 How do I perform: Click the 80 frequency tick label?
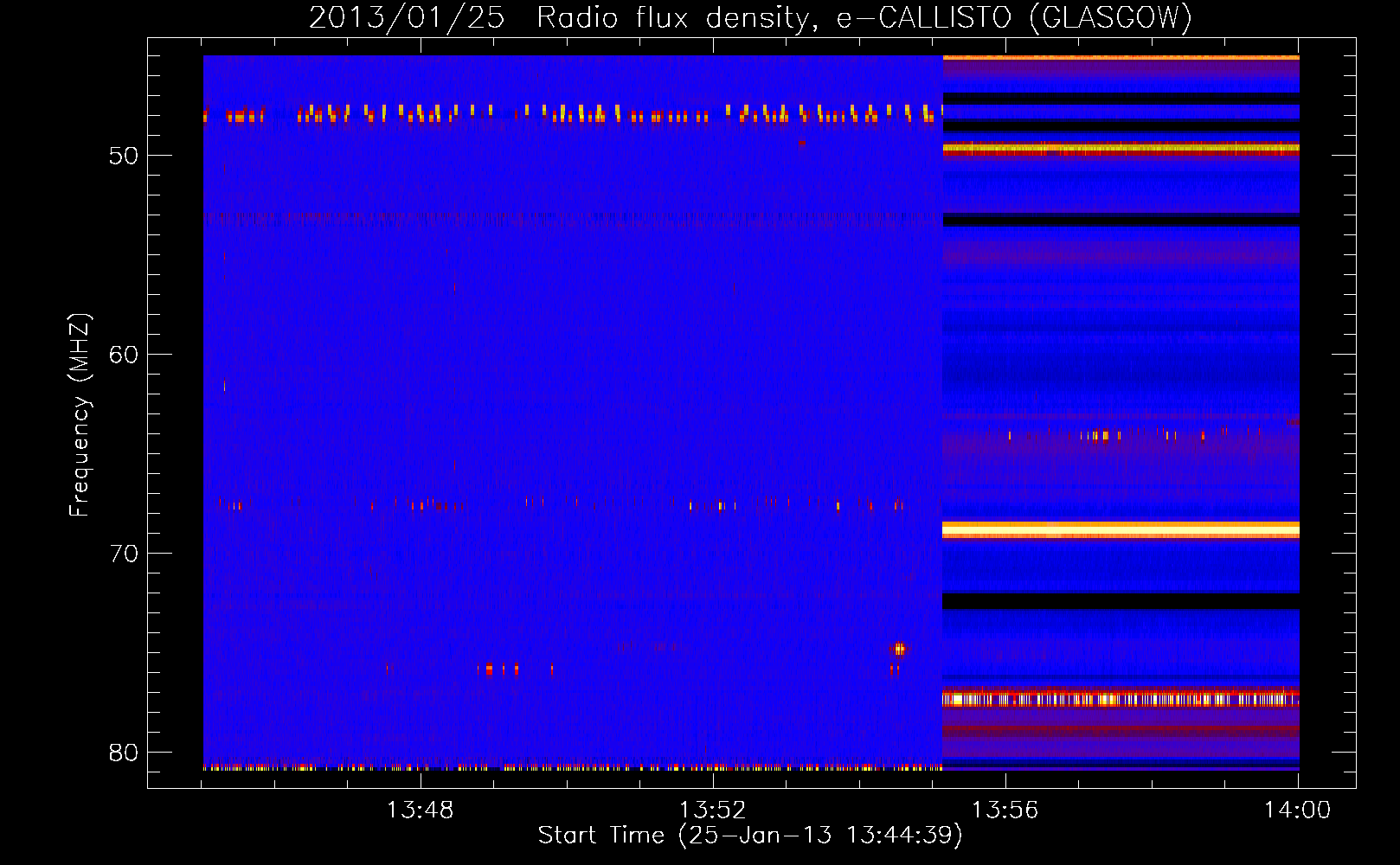124,753
